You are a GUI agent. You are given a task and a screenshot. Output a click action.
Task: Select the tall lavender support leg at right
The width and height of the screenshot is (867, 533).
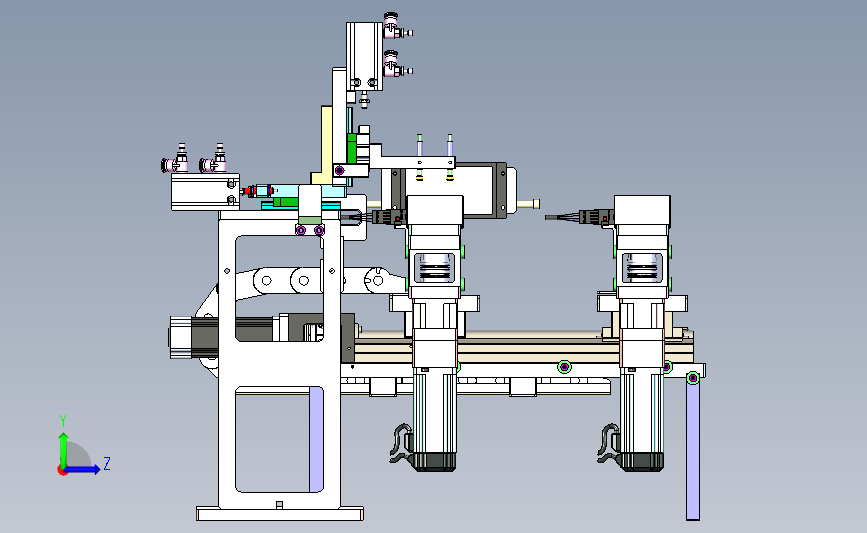pyautogui.click(x=693, y=449)
